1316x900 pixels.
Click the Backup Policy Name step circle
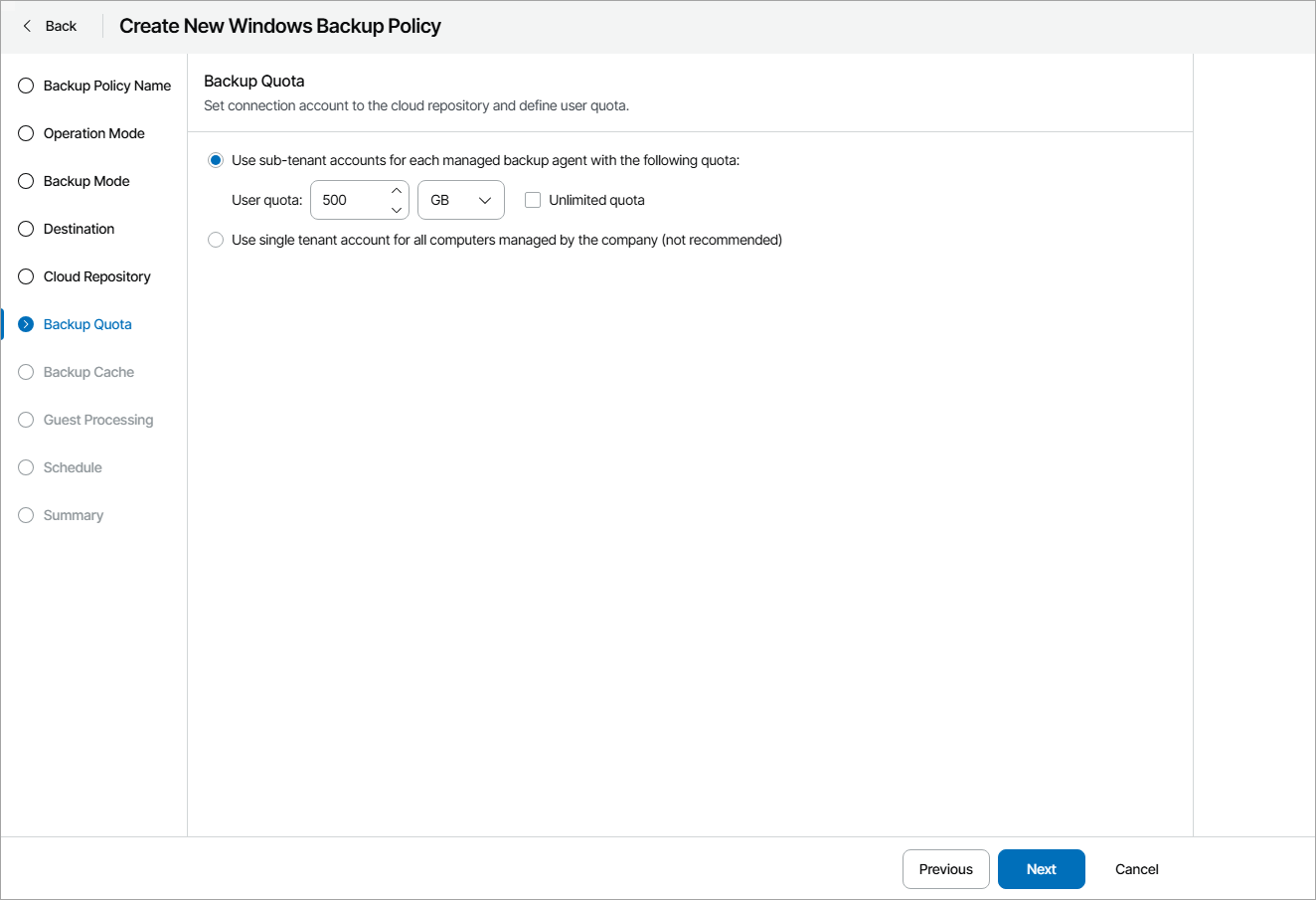point(26,86)
